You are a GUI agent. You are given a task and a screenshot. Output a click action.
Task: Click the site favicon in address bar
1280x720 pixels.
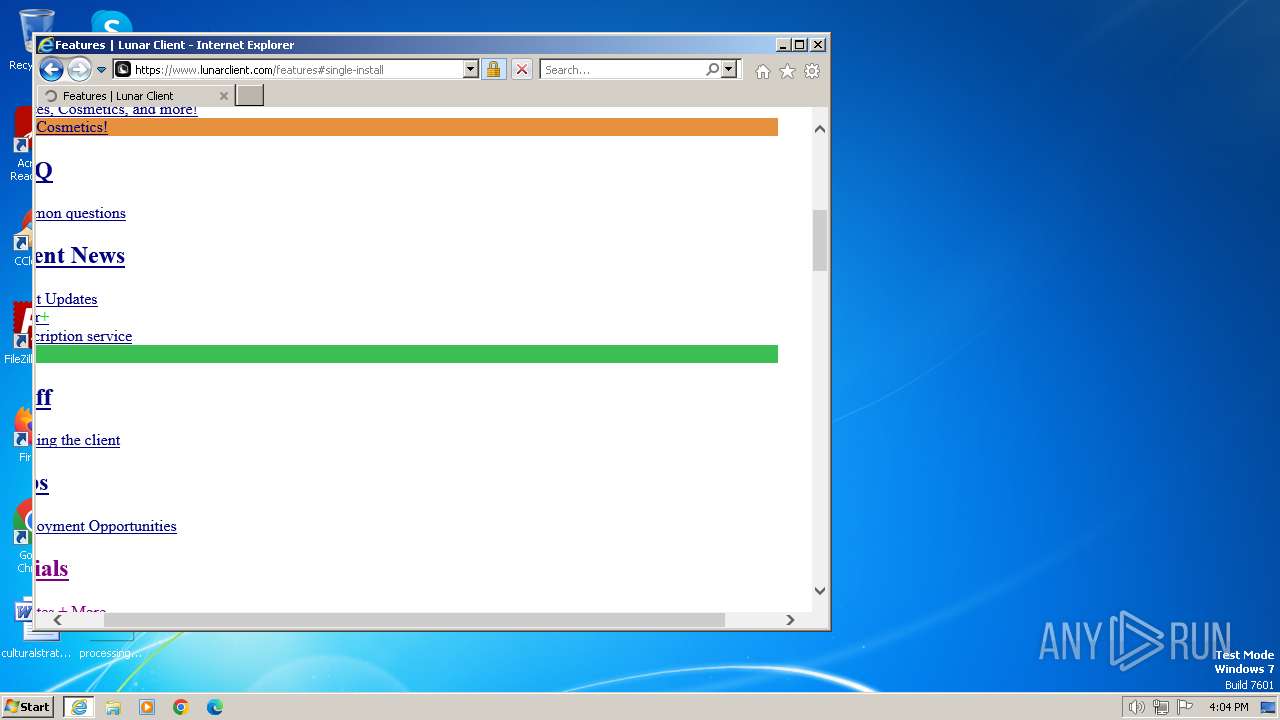pyautogui.click(x=123, y=69)
